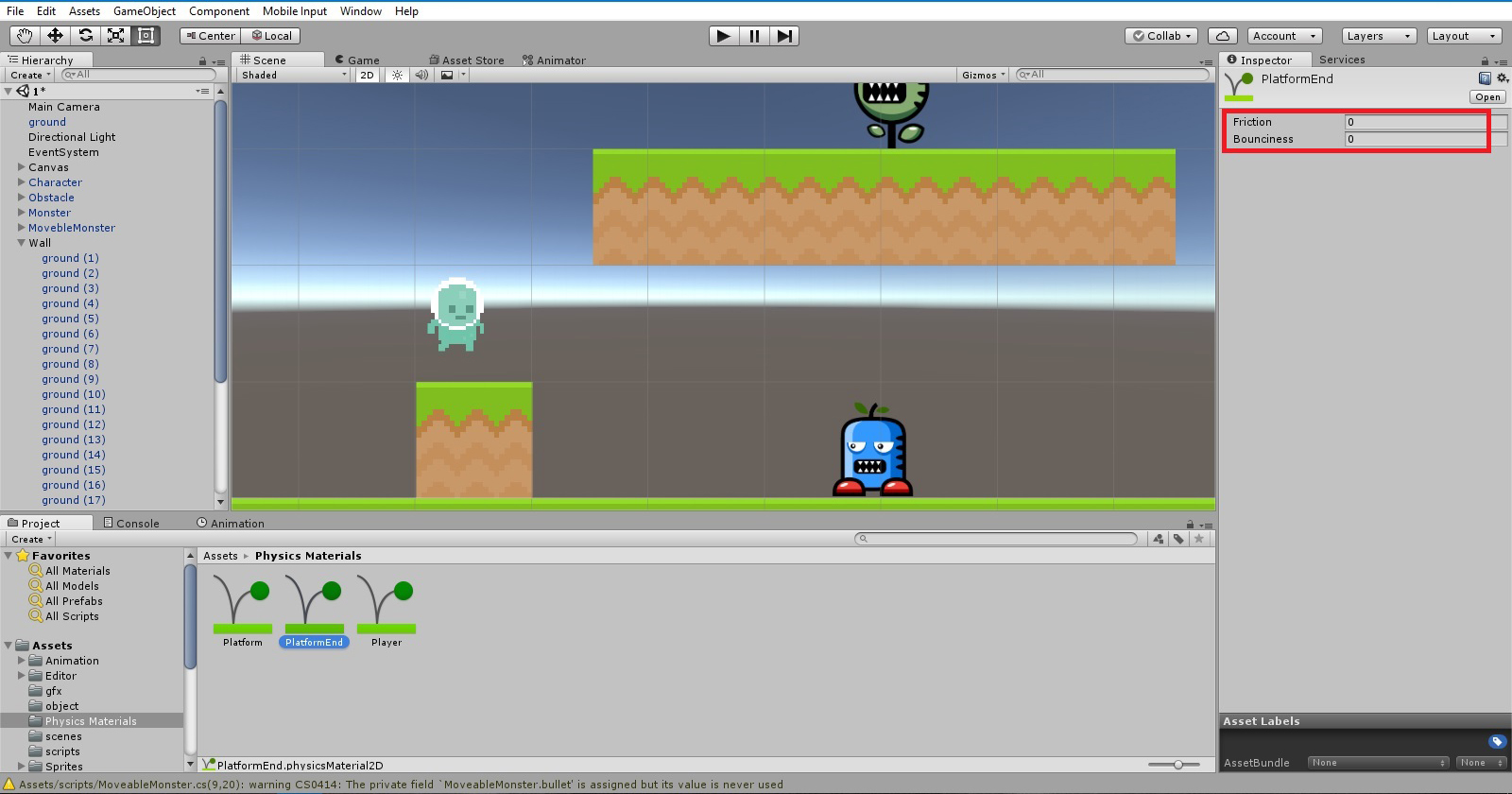Open the Layout dropdown
Image resolution: width=1512 pixels, height=794 pixels.
(x=1464, y=36)
